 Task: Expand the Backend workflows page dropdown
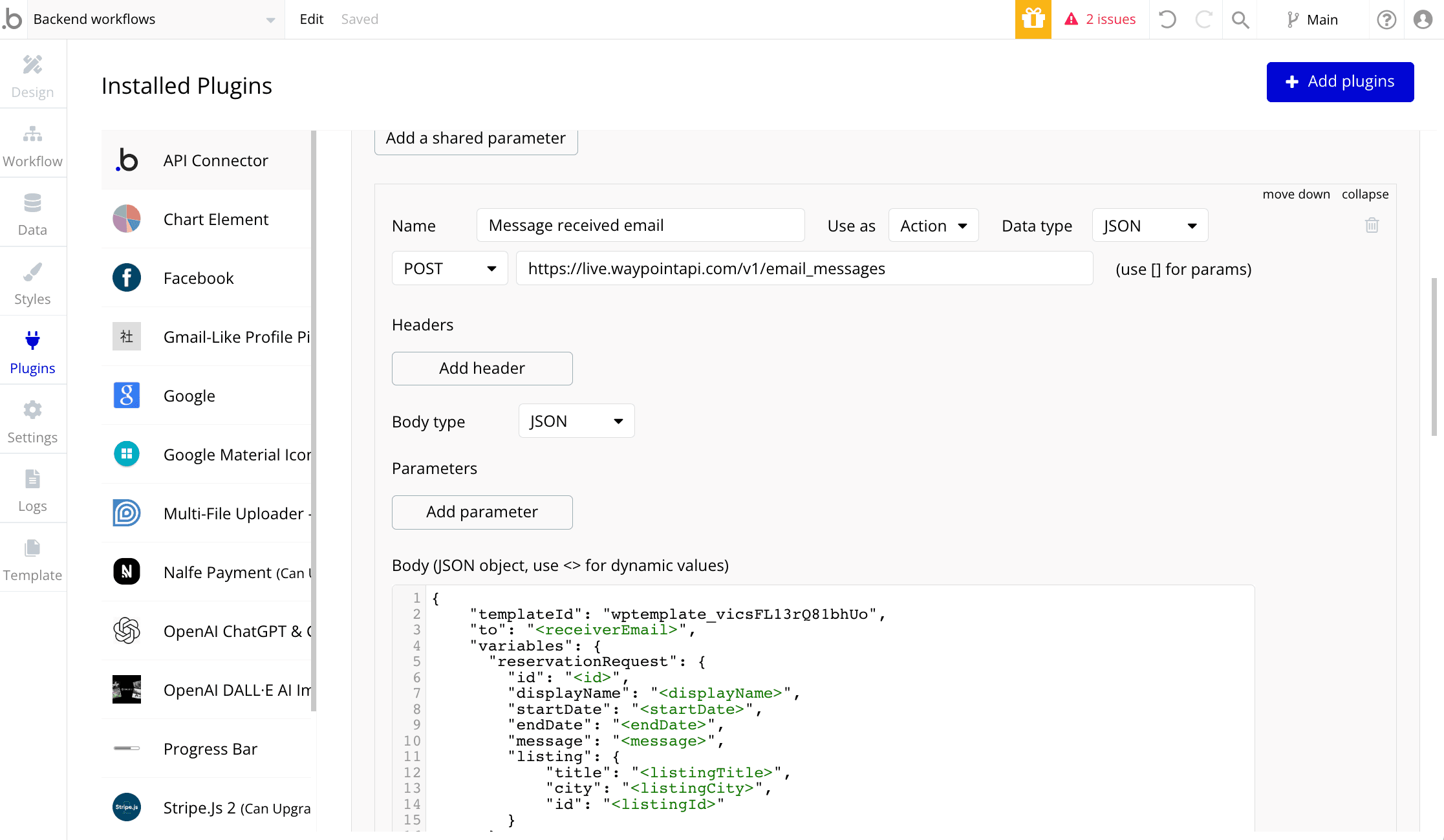pos(270,19)
